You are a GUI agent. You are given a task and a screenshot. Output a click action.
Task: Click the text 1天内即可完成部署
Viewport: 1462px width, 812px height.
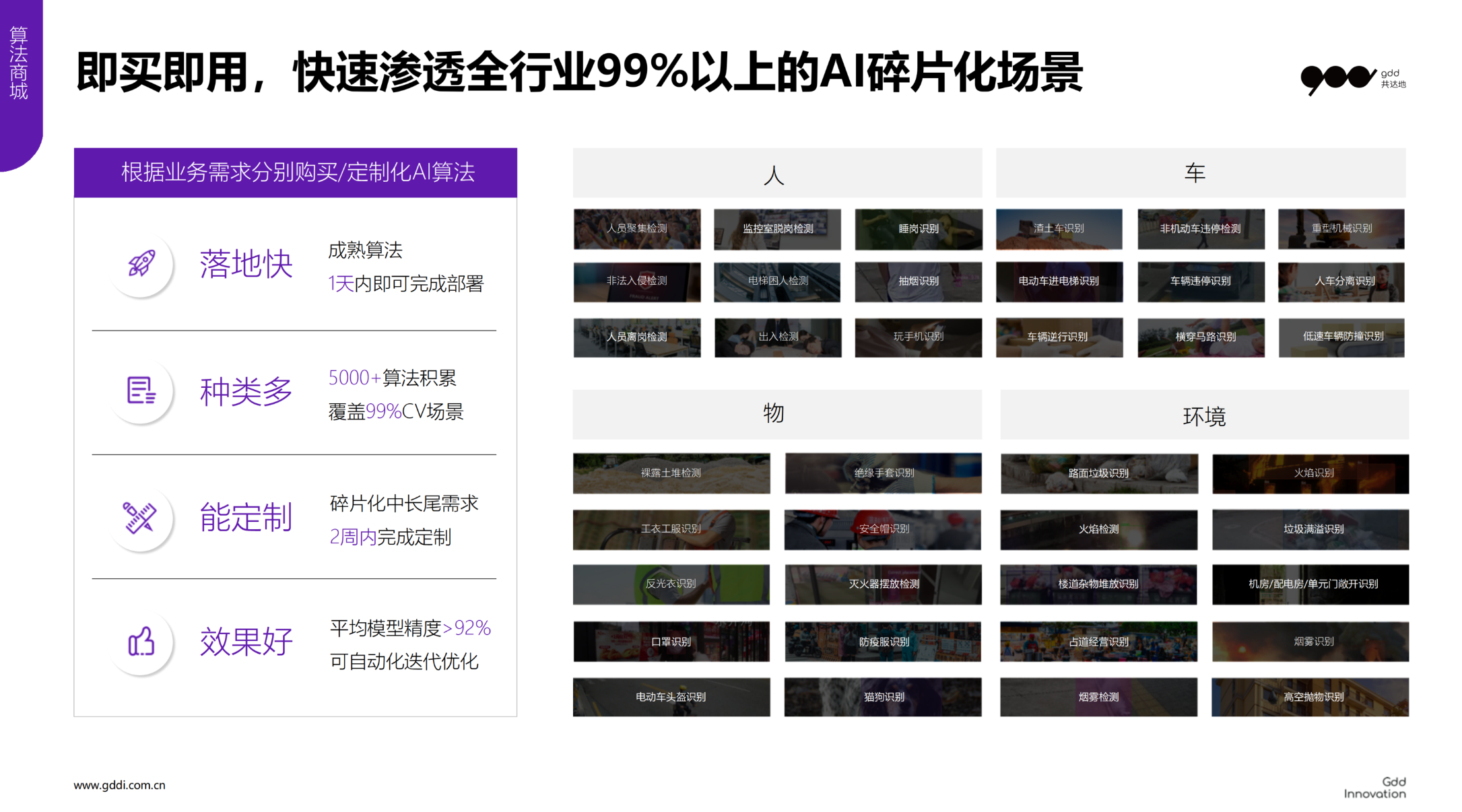click(x=406, y=283)
